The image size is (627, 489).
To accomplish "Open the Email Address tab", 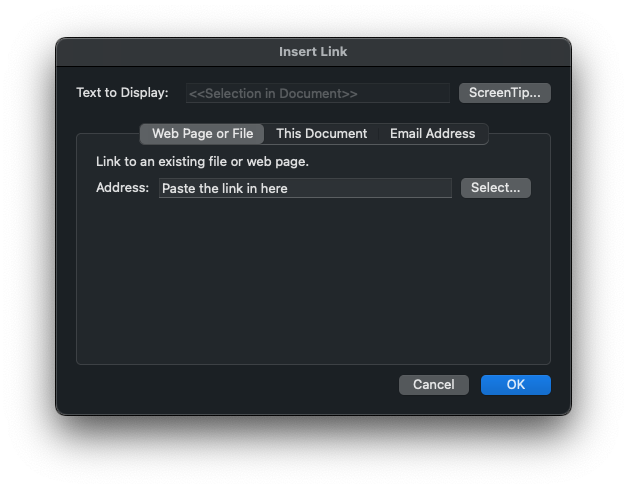I will (x=432, y=134).
